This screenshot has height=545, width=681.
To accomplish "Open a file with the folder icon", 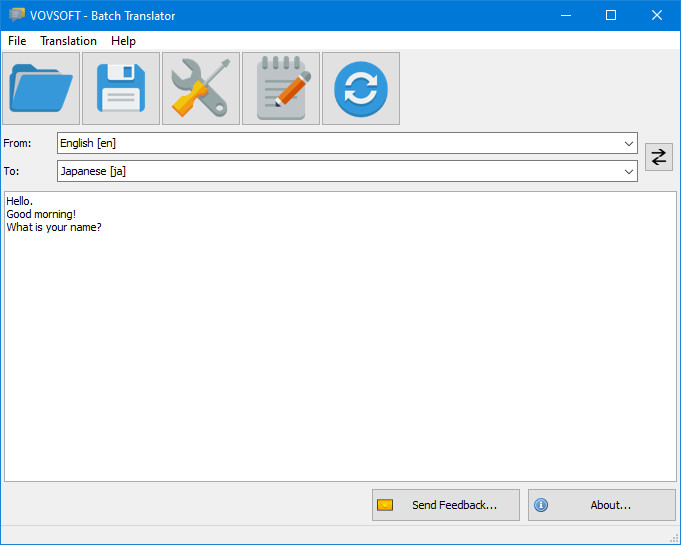I will (x=41, y=89).
